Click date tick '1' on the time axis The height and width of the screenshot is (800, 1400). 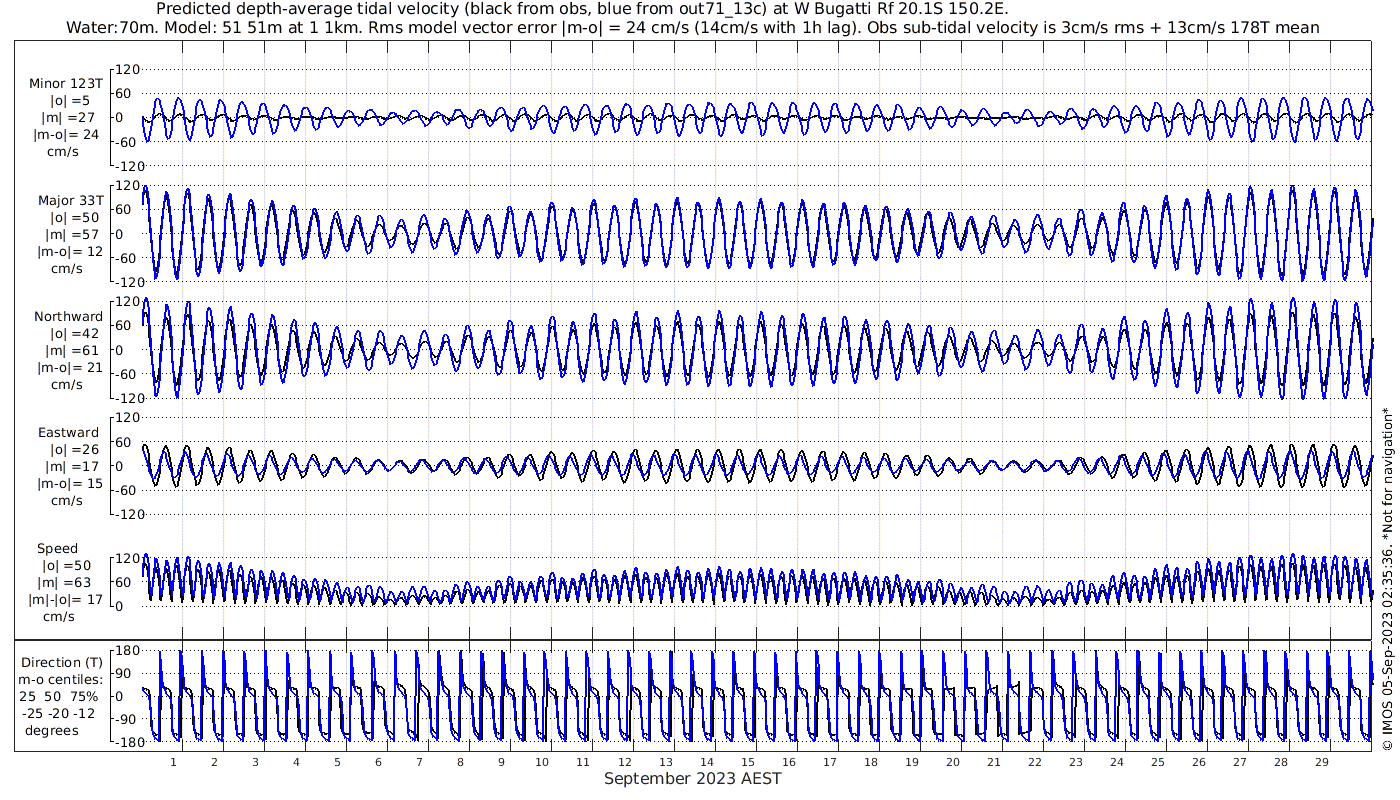pos(174,762)
